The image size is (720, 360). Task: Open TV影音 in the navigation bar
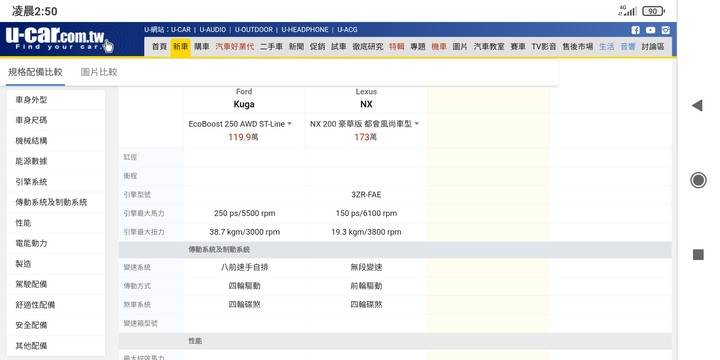click(544, 47)
